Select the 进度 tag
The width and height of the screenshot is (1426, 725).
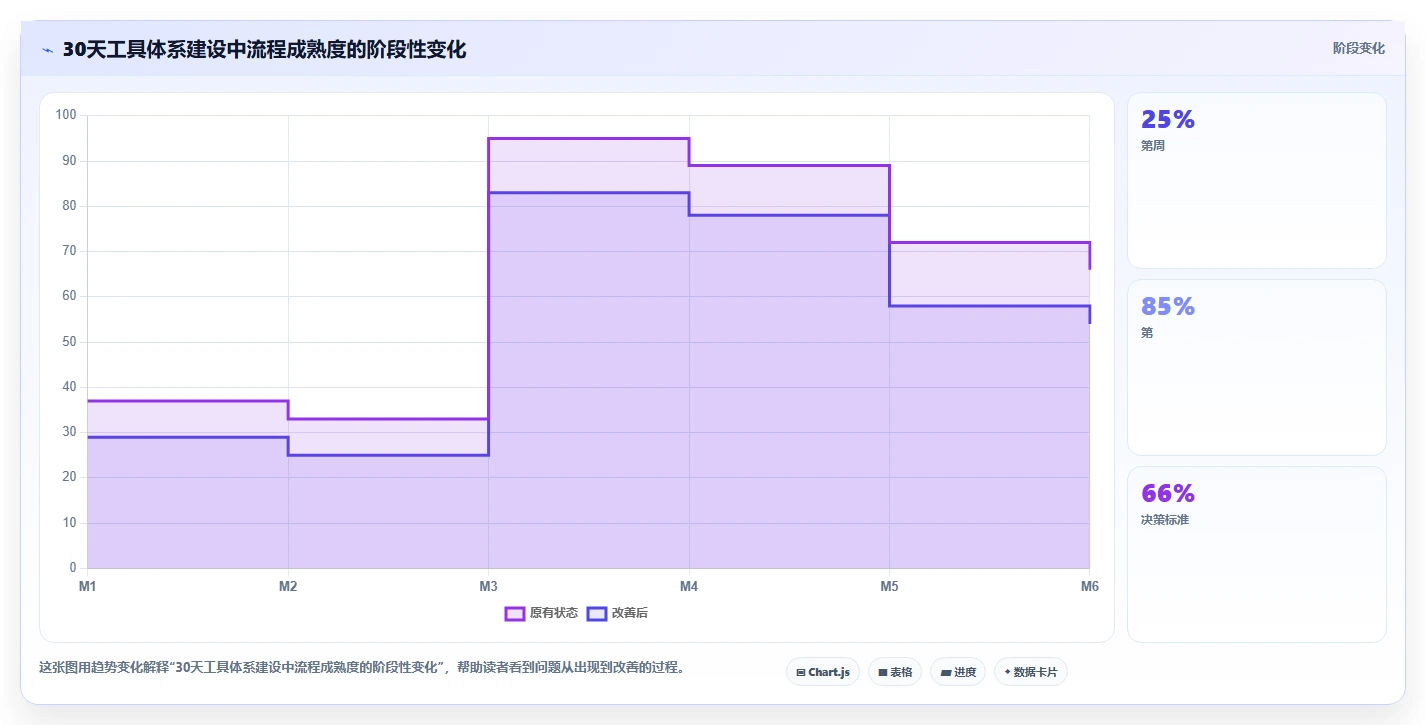tap(958, 672)
